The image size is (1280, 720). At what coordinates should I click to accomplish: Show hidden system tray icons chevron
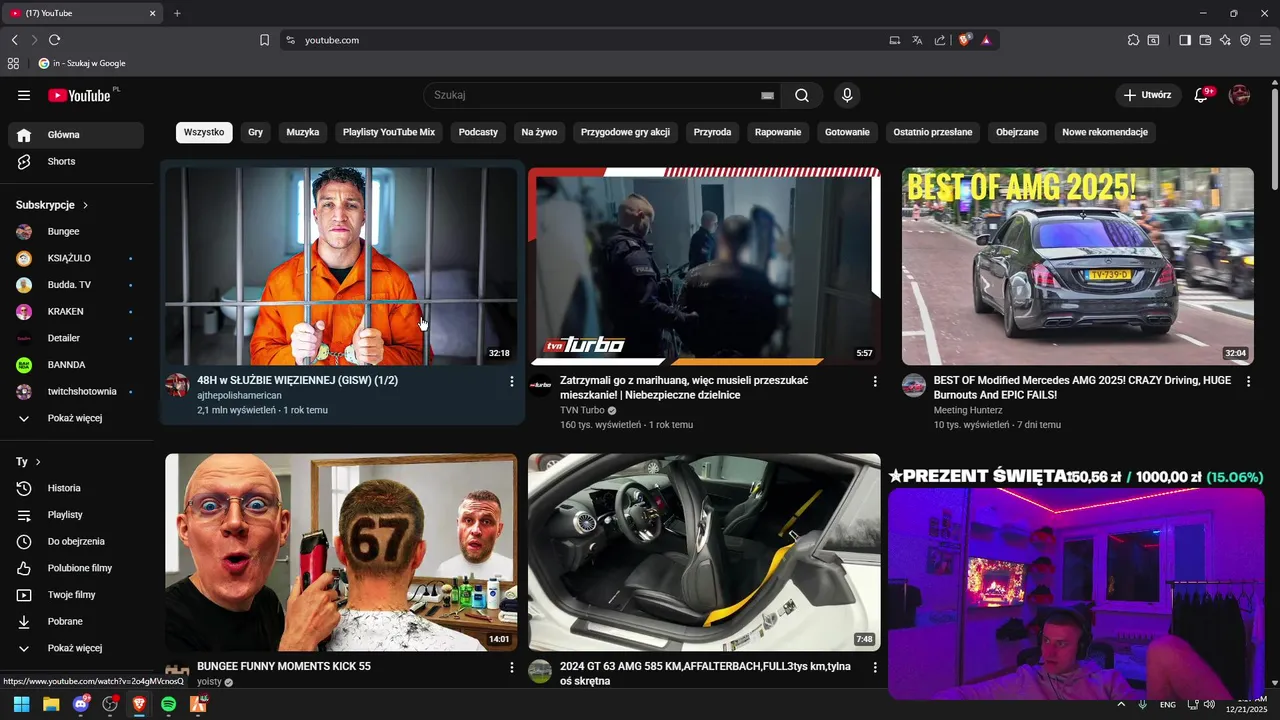[1120, 705]
